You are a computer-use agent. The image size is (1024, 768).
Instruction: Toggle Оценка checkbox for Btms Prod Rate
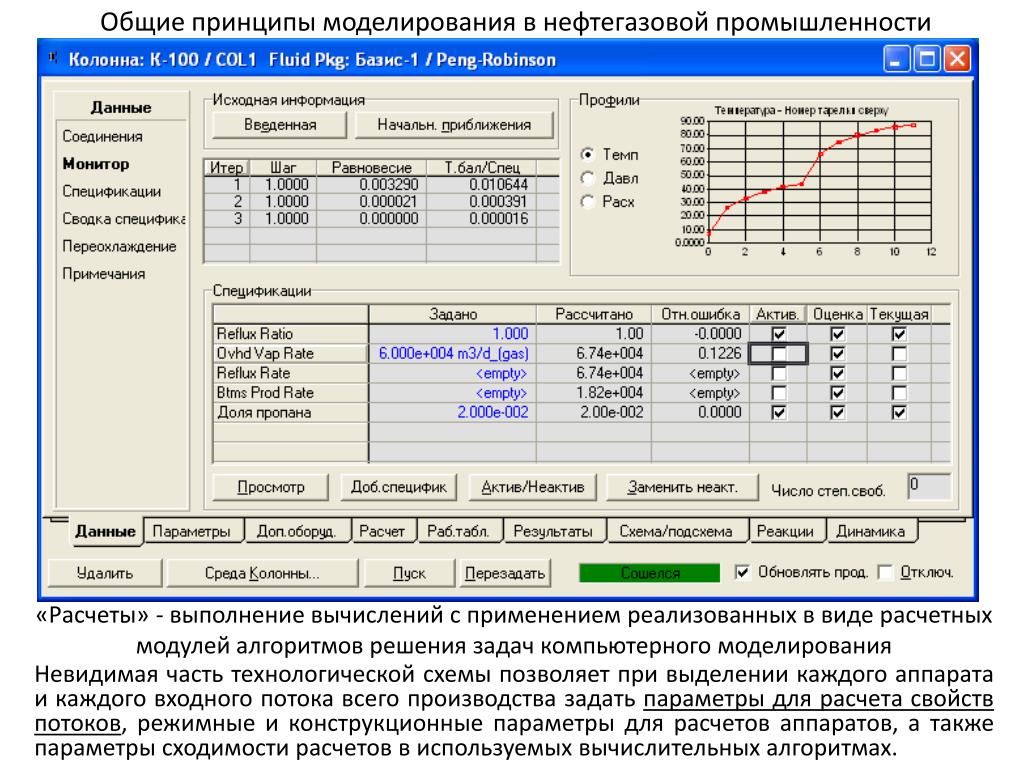point(837,393)
